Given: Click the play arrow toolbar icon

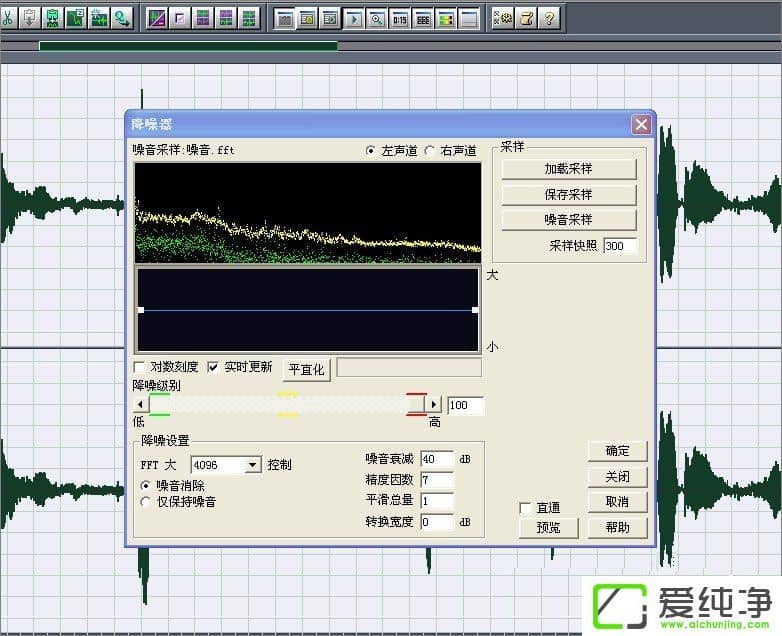Looking at the screenshot, I should (x=354, y=18).
